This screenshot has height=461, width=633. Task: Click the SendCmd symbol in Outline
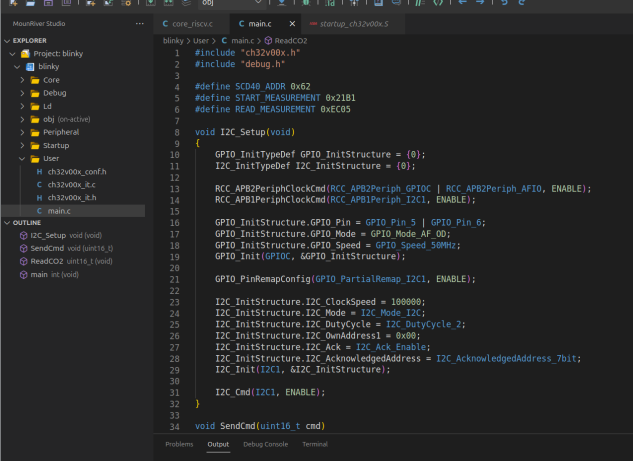click(47, 248)
